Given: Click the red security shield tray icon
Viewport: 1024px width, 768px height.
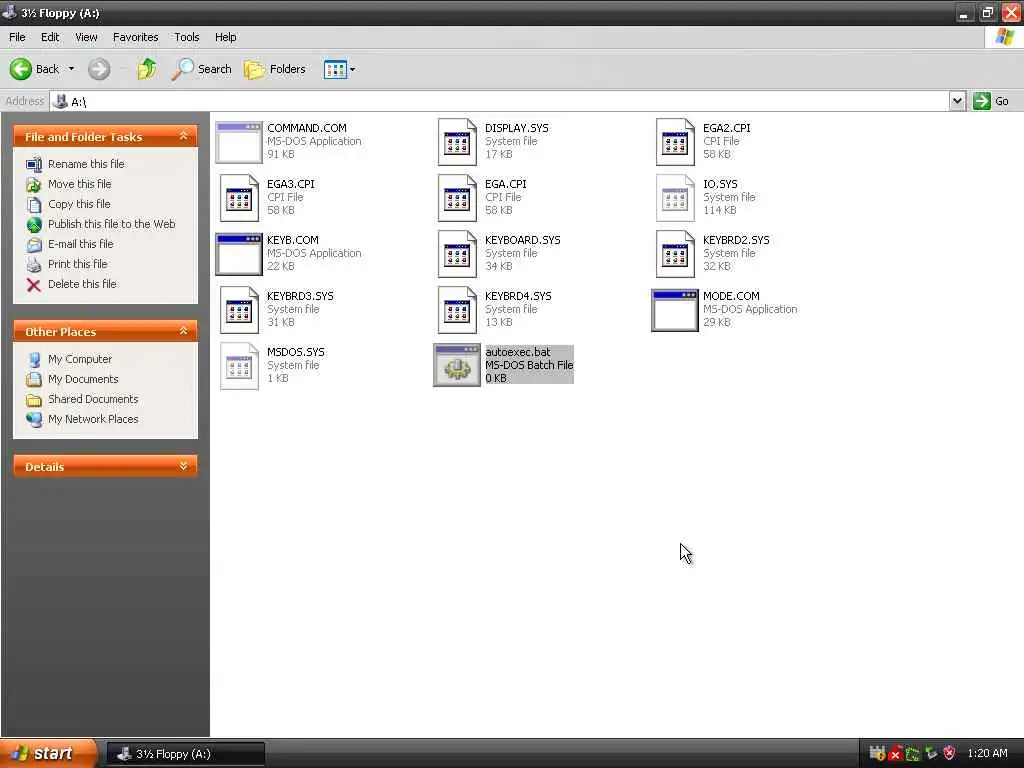Looking at the screenshot, I should click(x=949, y=754).
